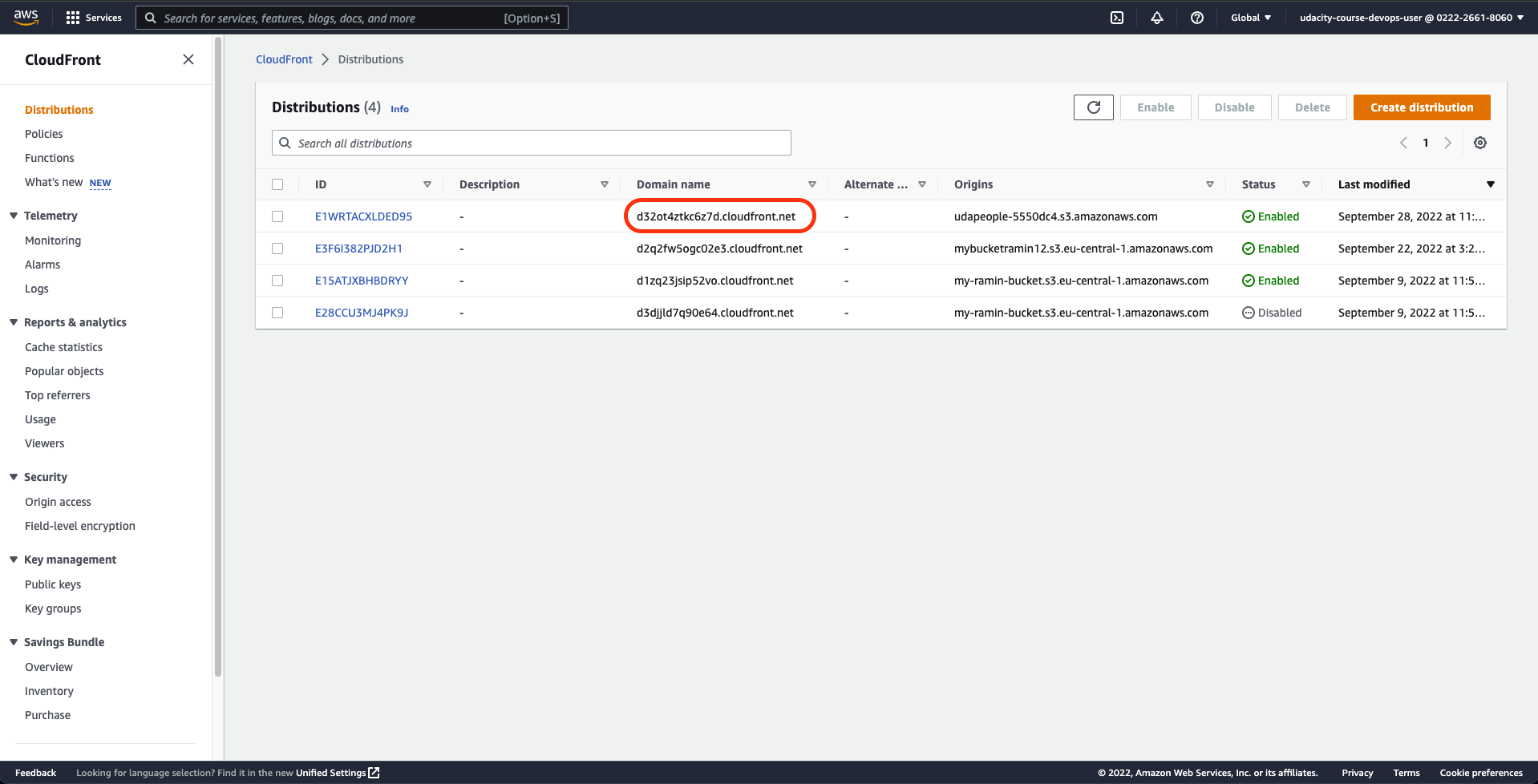
Task: Open Functions in the sidebar
Action: pyautogui.click(x=50, y=158)
